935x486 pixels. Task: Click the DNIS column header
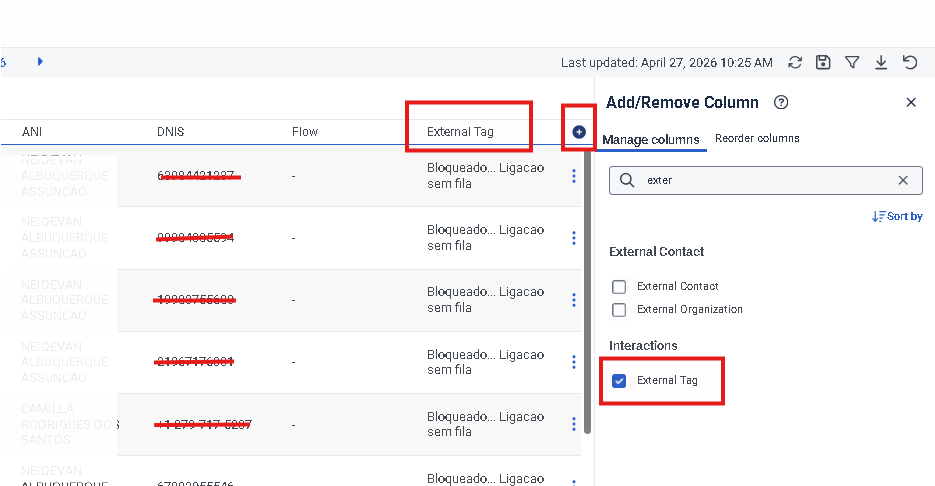point(171,132)
